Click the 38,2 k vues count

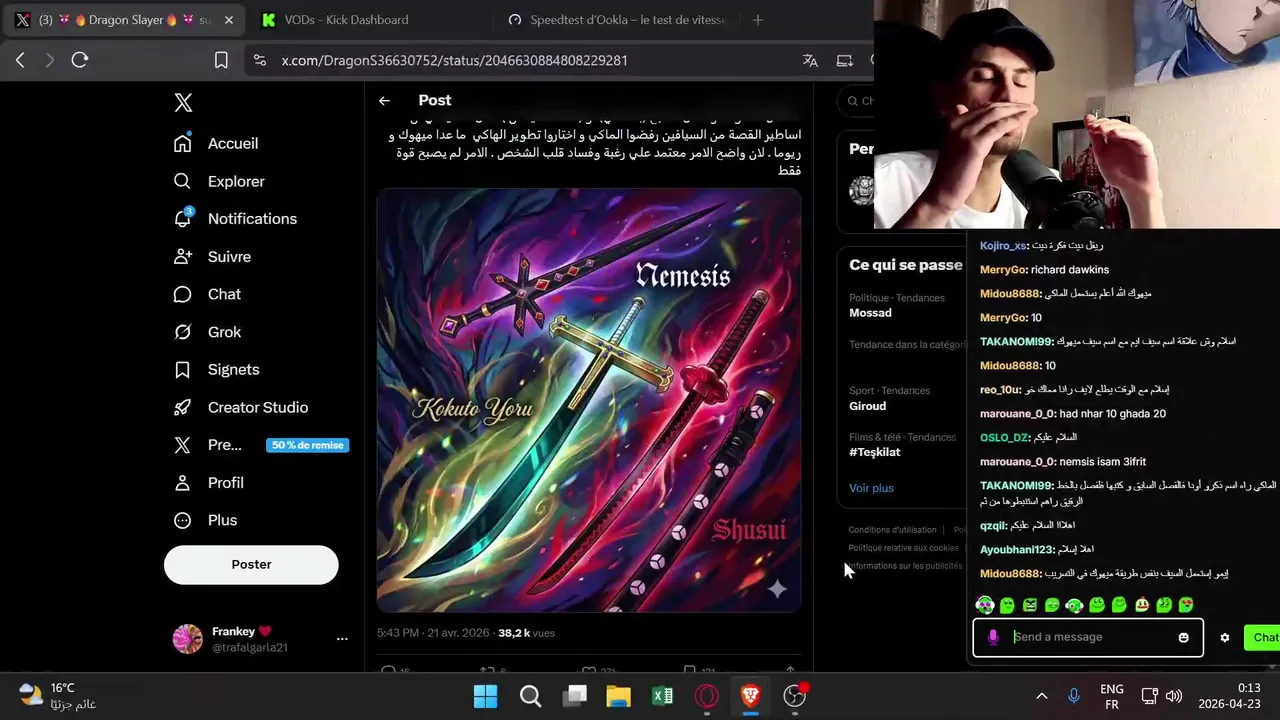tap(526, 633)
